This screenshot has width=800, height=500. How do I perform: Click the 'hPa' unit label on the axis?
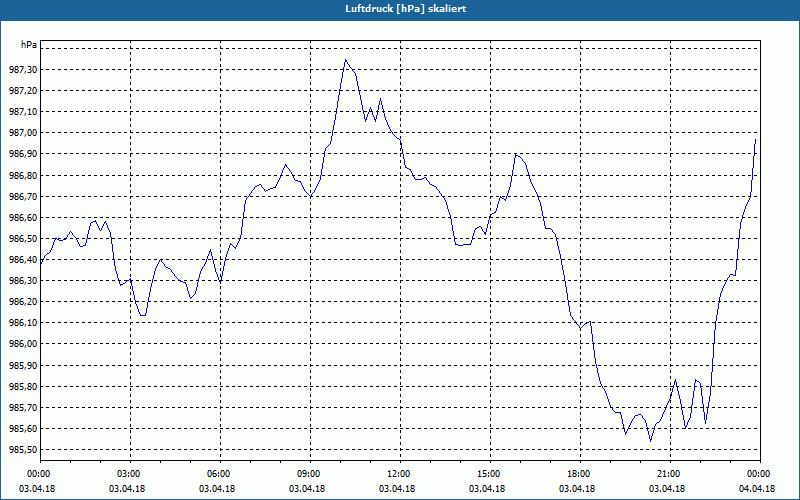pos(29,44)
